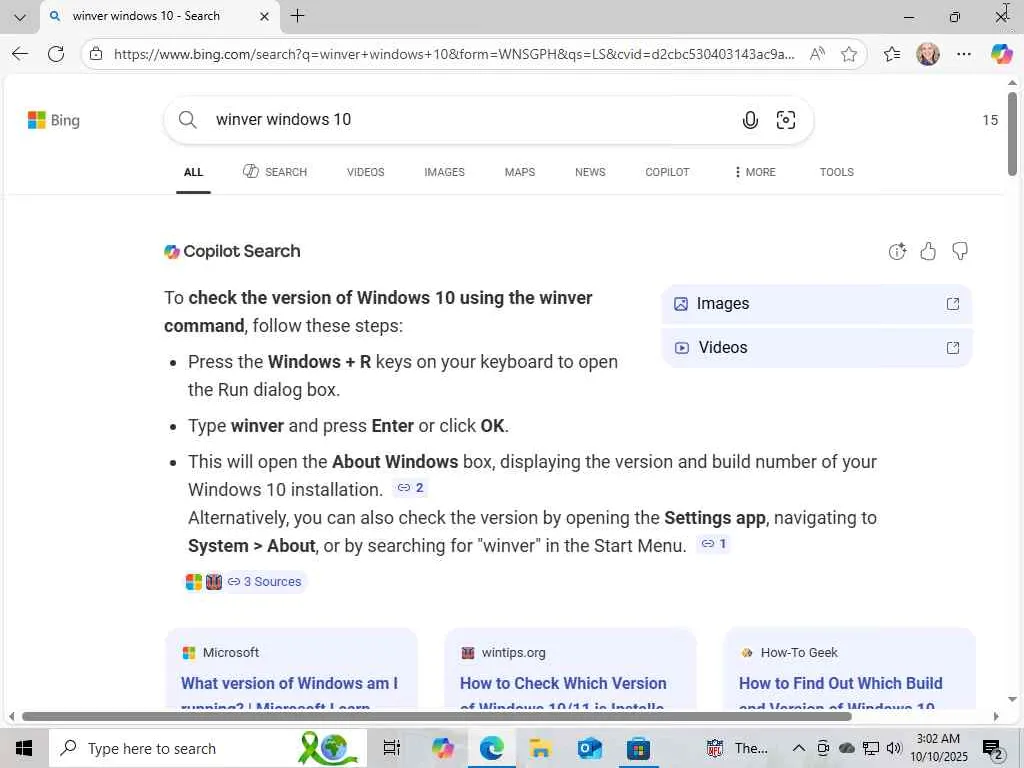Open the Favorites list icon
Viewport: 1024px width, 768px height.
tap(891, 54)
